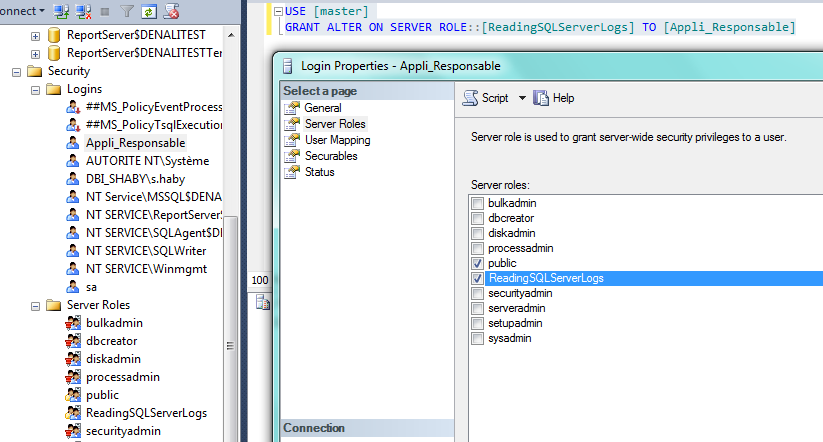Enable the dbcreator server role checkbox

[477, 218]
